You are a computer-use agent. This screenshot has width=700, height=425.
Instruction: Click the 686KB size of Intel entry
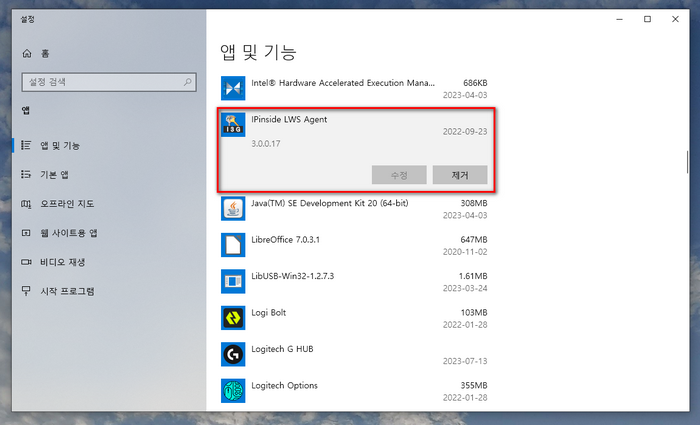pos(475,83)
